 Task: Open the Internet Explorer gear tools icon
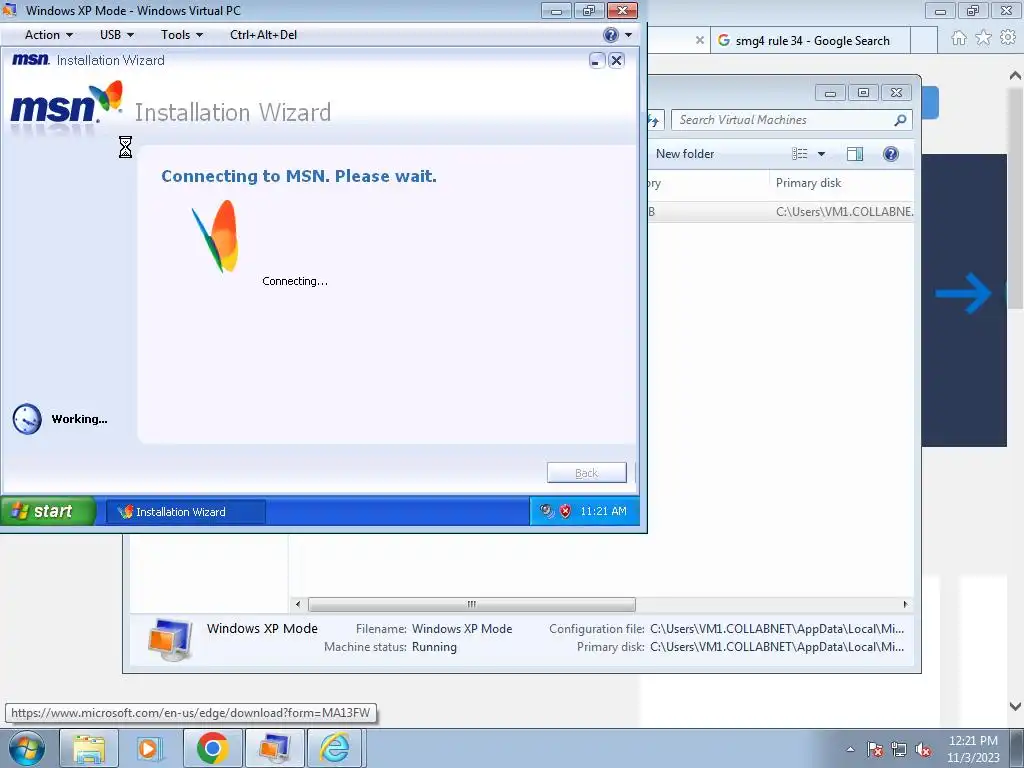point(1008,38)
